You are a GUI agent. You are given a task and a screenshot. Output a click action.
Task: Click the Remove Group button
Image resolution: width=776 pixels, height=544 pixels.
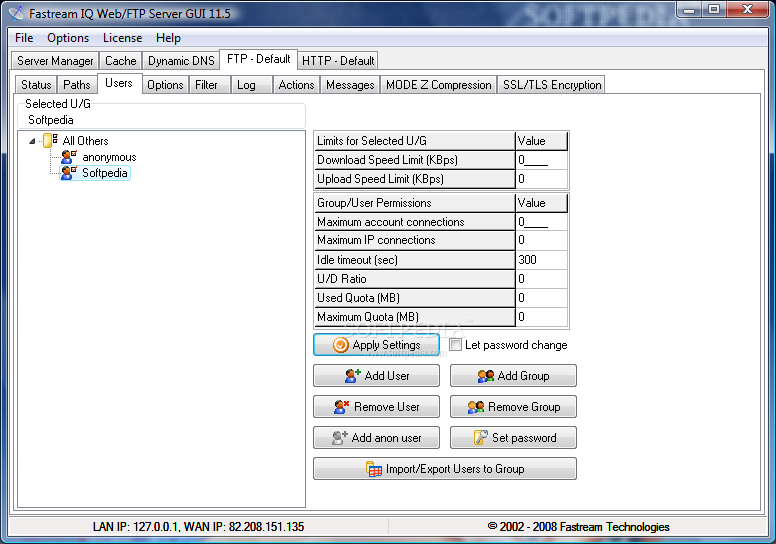513,407
